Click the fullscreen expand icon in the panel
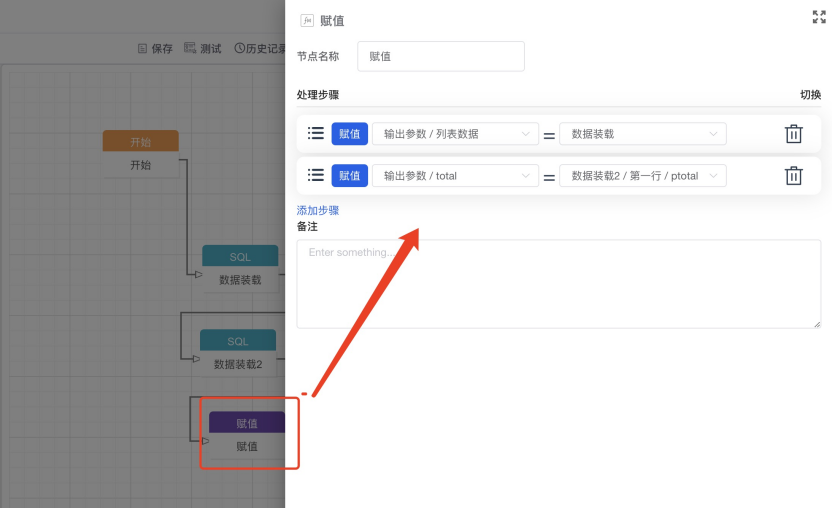This screenshot has width=832, height=508. click(x=819, y=17)
